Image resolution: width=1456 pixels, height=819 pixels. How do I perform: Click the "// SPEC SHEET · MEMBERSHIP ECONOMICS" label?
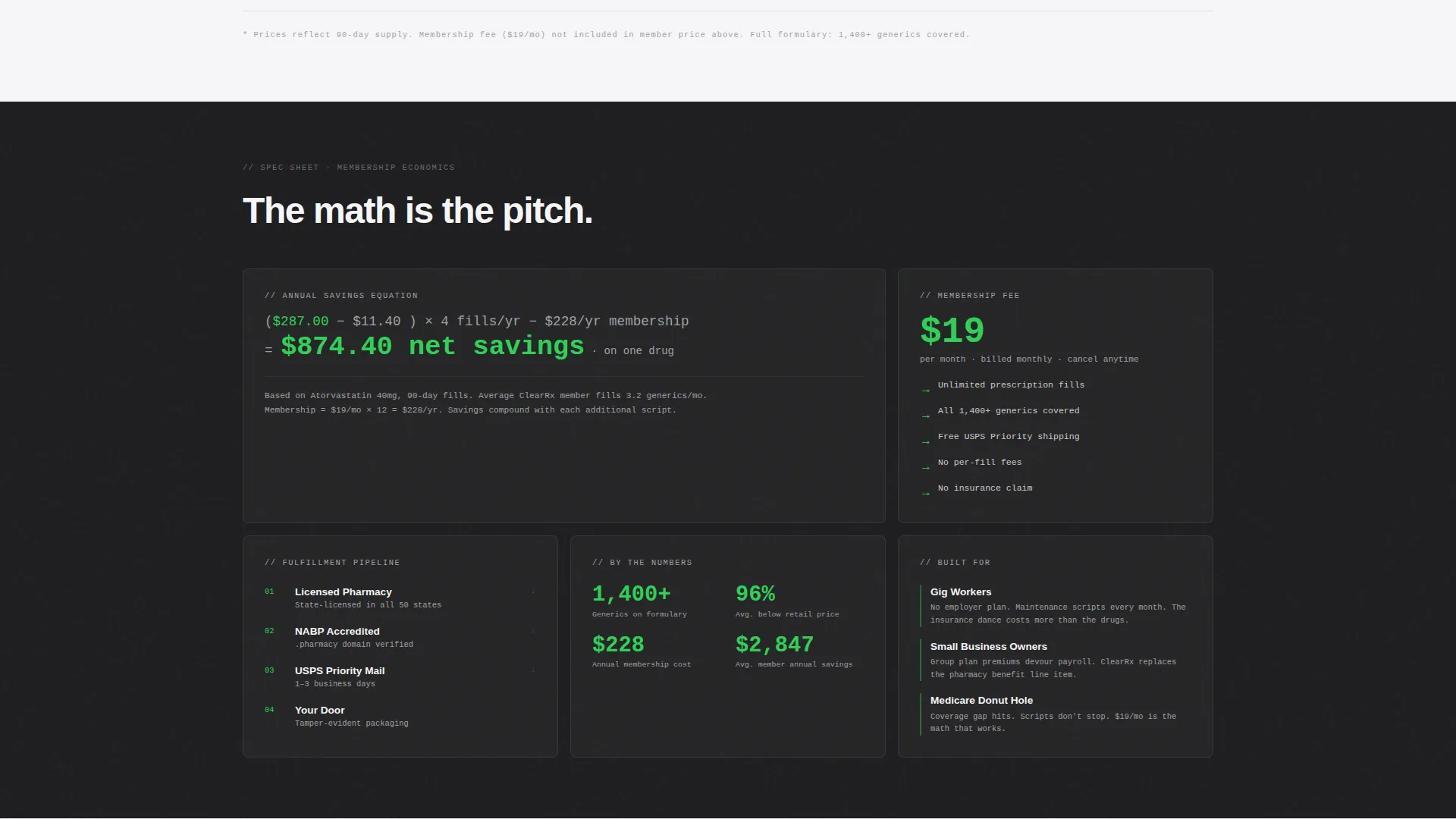pos(349,168)
